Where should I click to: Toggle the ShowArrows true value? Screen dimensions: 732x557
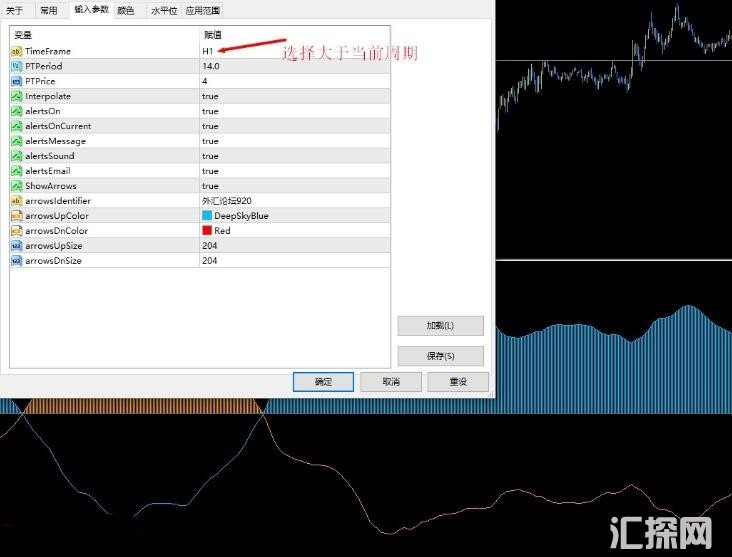(x=210, y=186)
